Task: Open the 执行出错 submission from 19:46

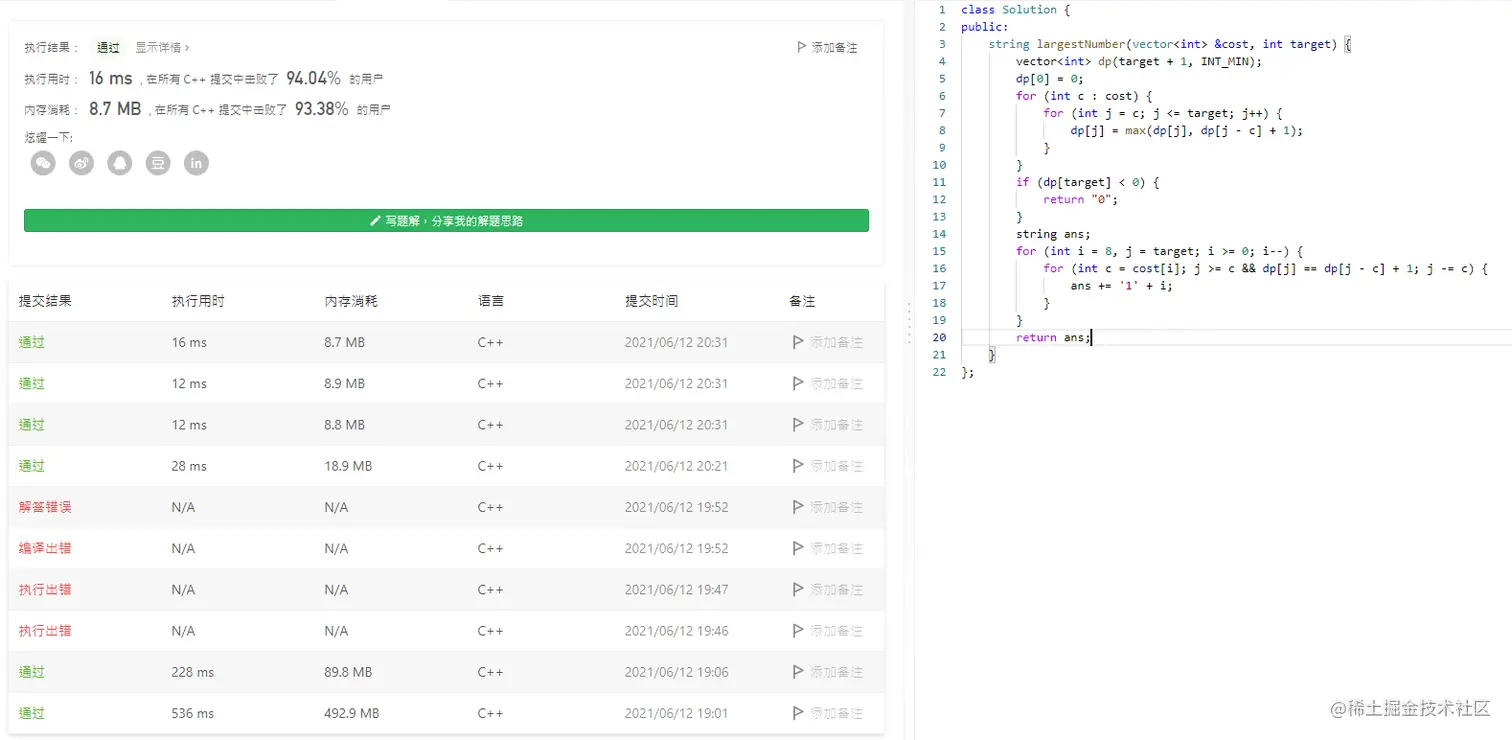Action: [x=45, y=631]
